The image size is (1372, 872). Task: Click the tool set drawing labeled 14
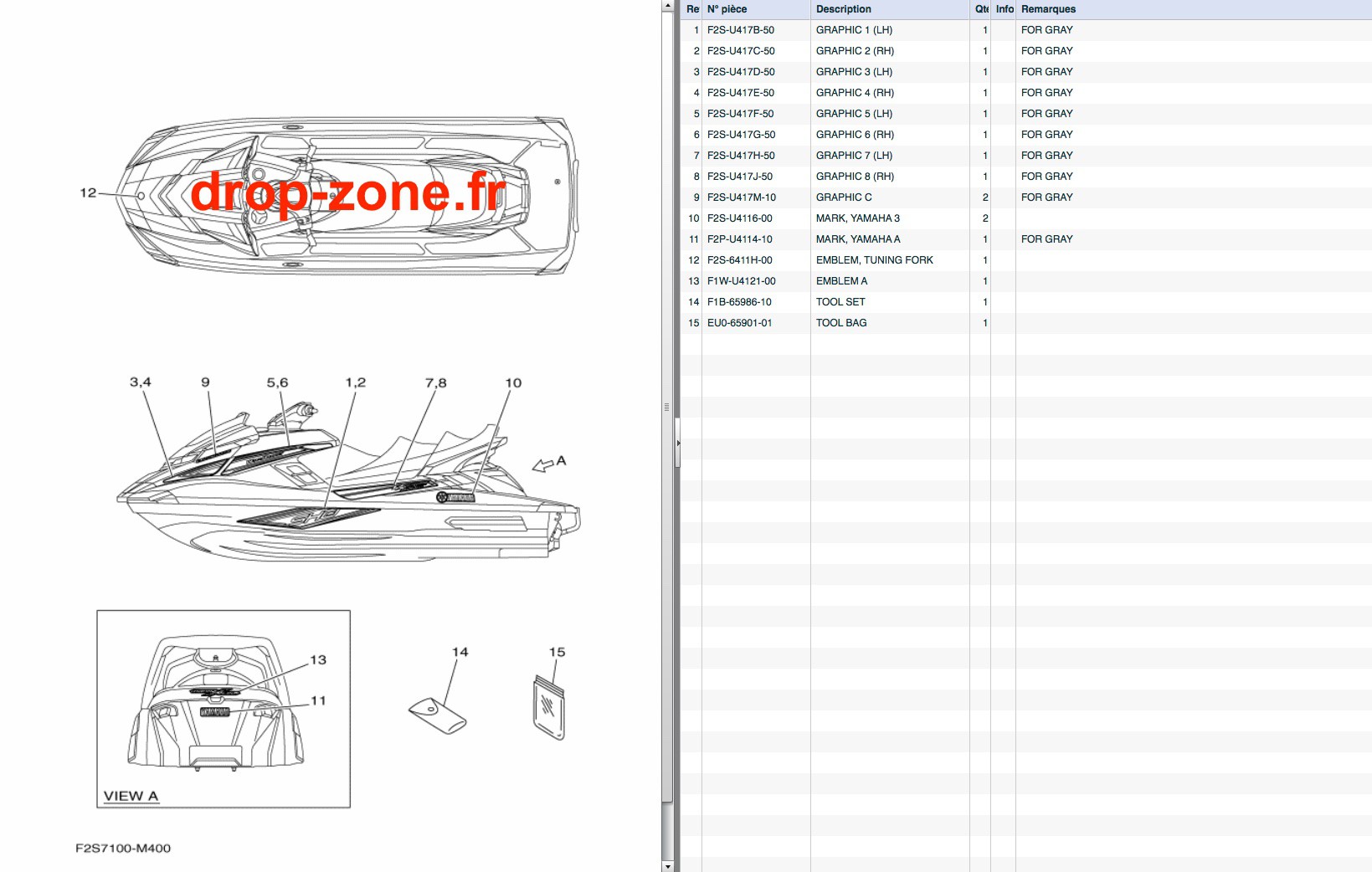click(x=437, y=715)
